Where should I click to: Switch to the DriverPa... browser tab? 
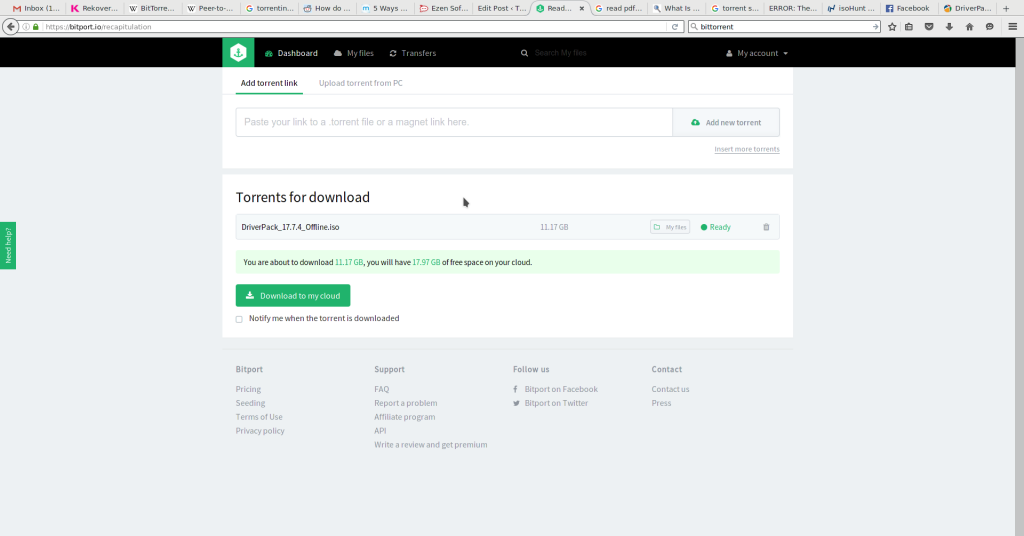tap(967, 8)
